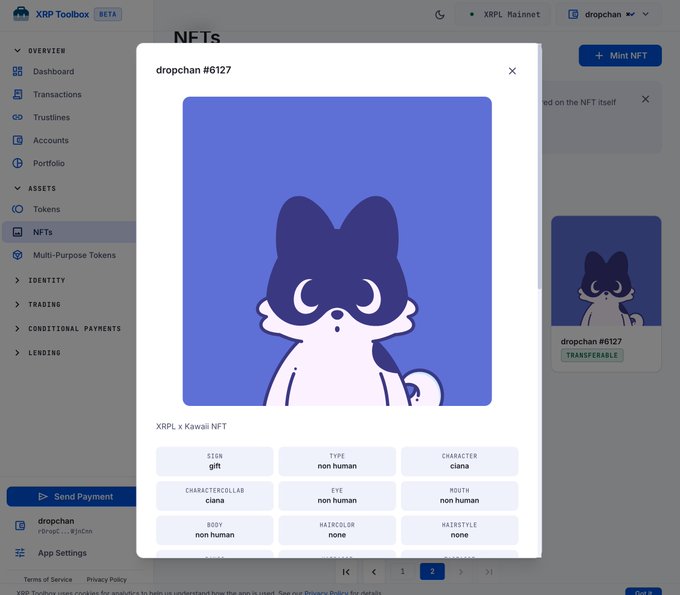680x595 pixels.
Task: Click the HAIRCOLOR none attribute
Action: (337, 530)
